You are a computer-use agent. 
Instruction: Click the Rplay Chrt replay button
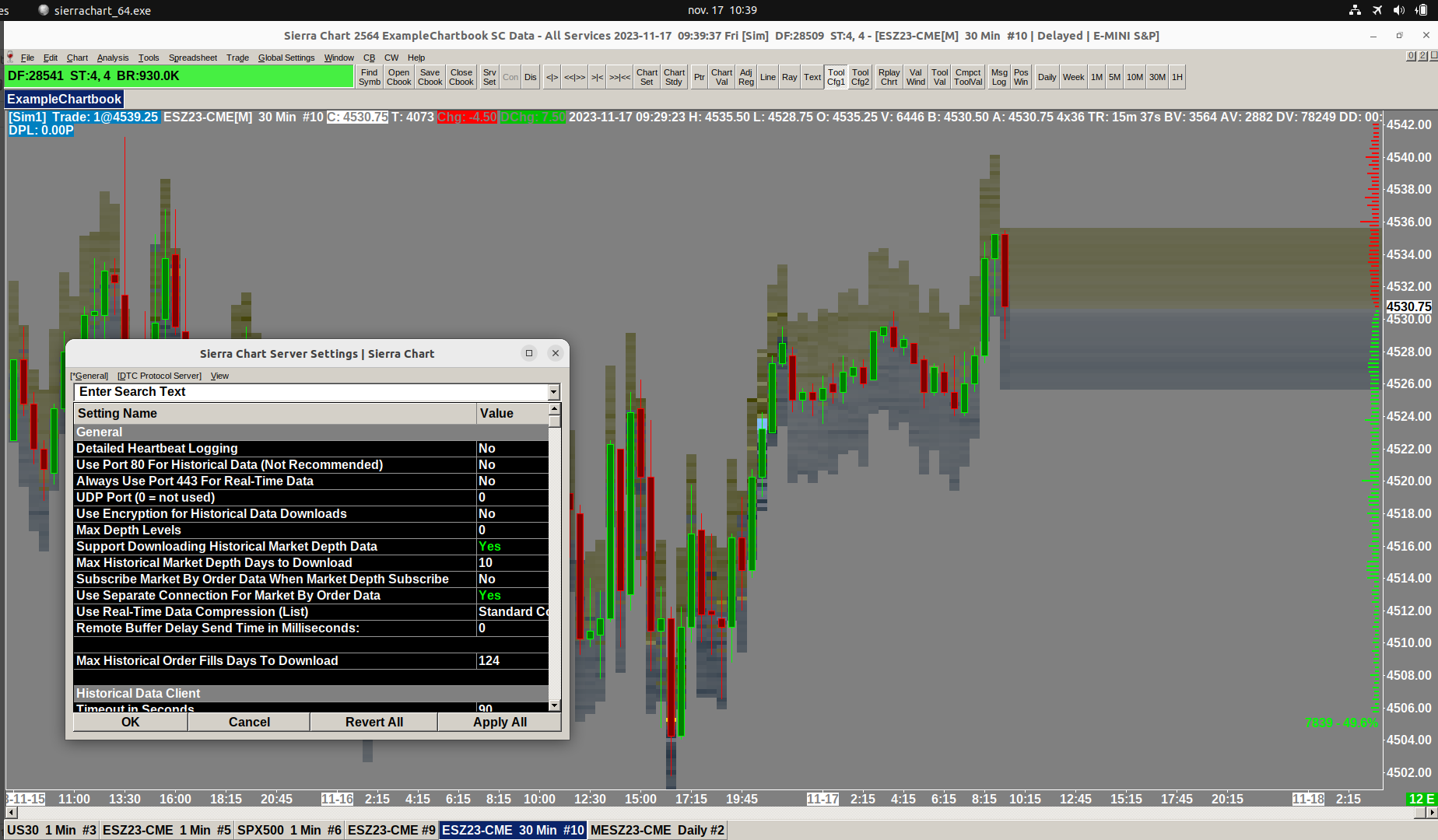(x=889, y=77)
